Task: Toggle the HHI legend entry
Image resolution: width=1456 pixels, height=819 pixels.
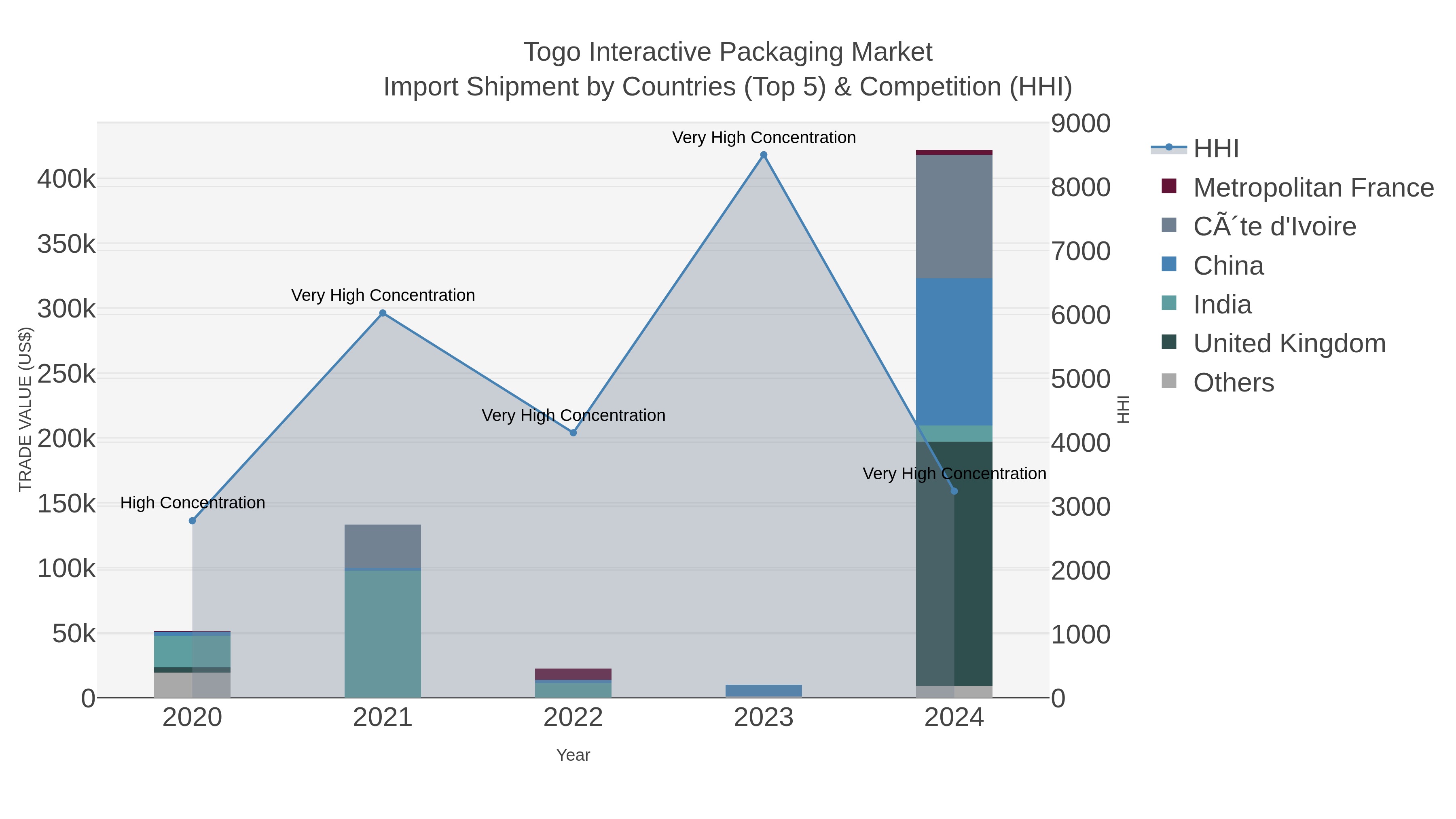Action: point(1195,149)
